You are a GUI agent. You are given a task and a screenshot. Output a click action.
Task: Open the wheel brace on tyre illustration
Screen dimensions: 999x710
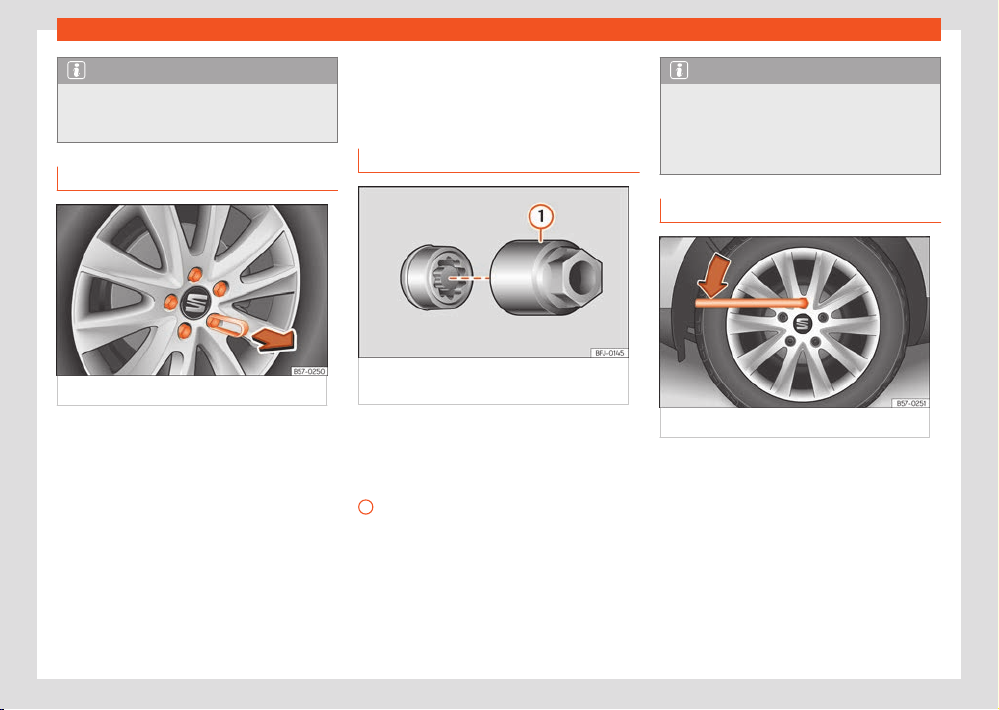click(x=794, y=322)
